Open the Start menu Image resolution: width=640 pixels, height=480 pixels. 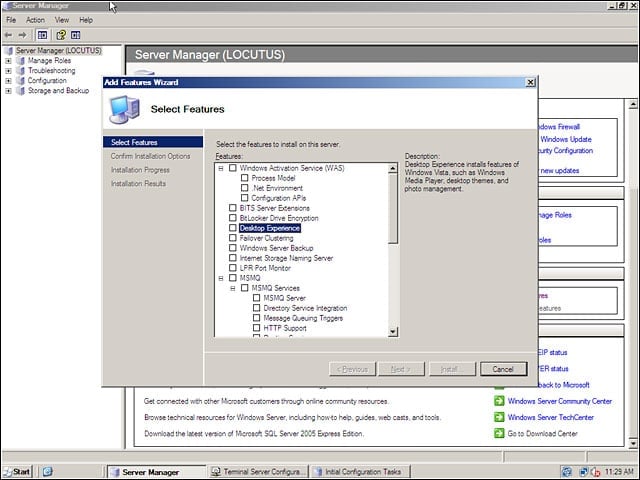pyautogui.click(x=17, y=472)
